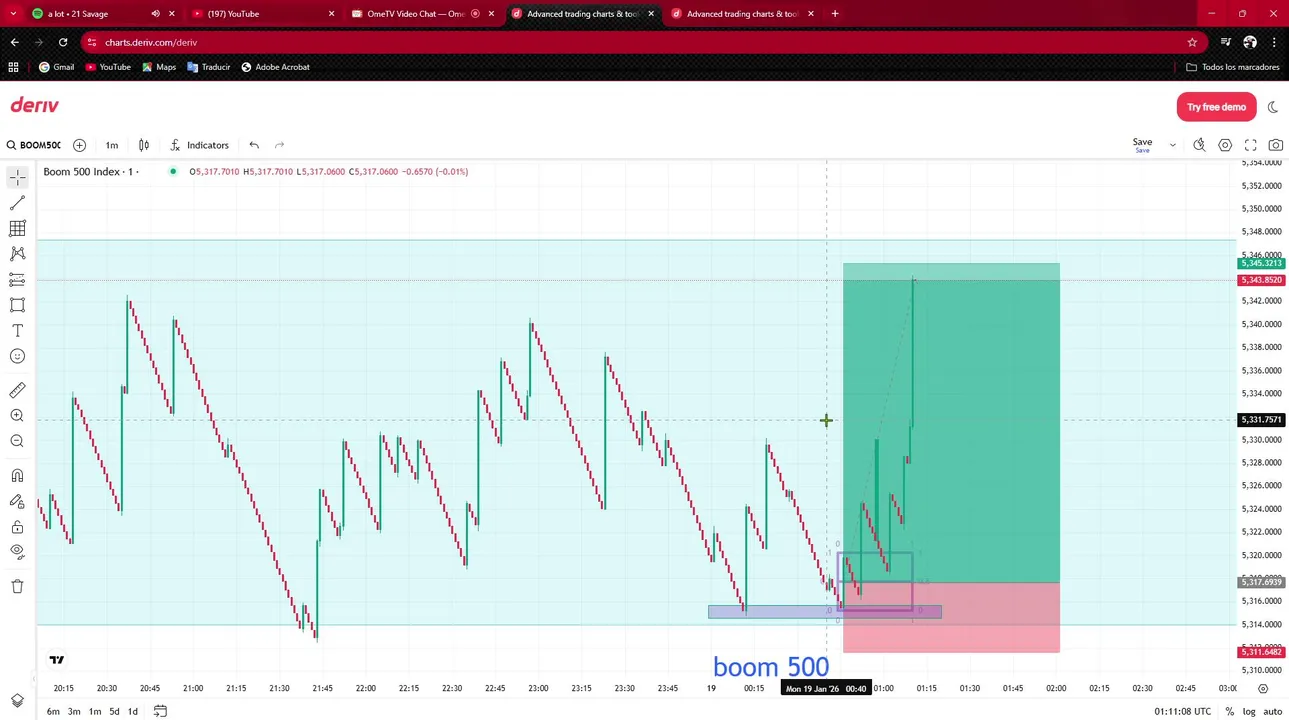Screen dimensions: 1289x720
Task: Reload the current page
Action: [x=63, y=42]
